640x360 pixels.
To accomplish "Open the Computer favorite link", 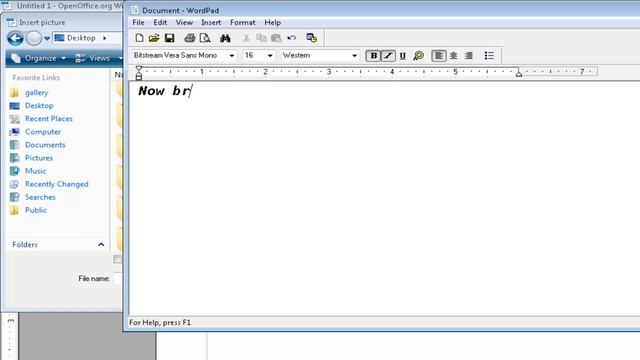I will coord(43,132).
